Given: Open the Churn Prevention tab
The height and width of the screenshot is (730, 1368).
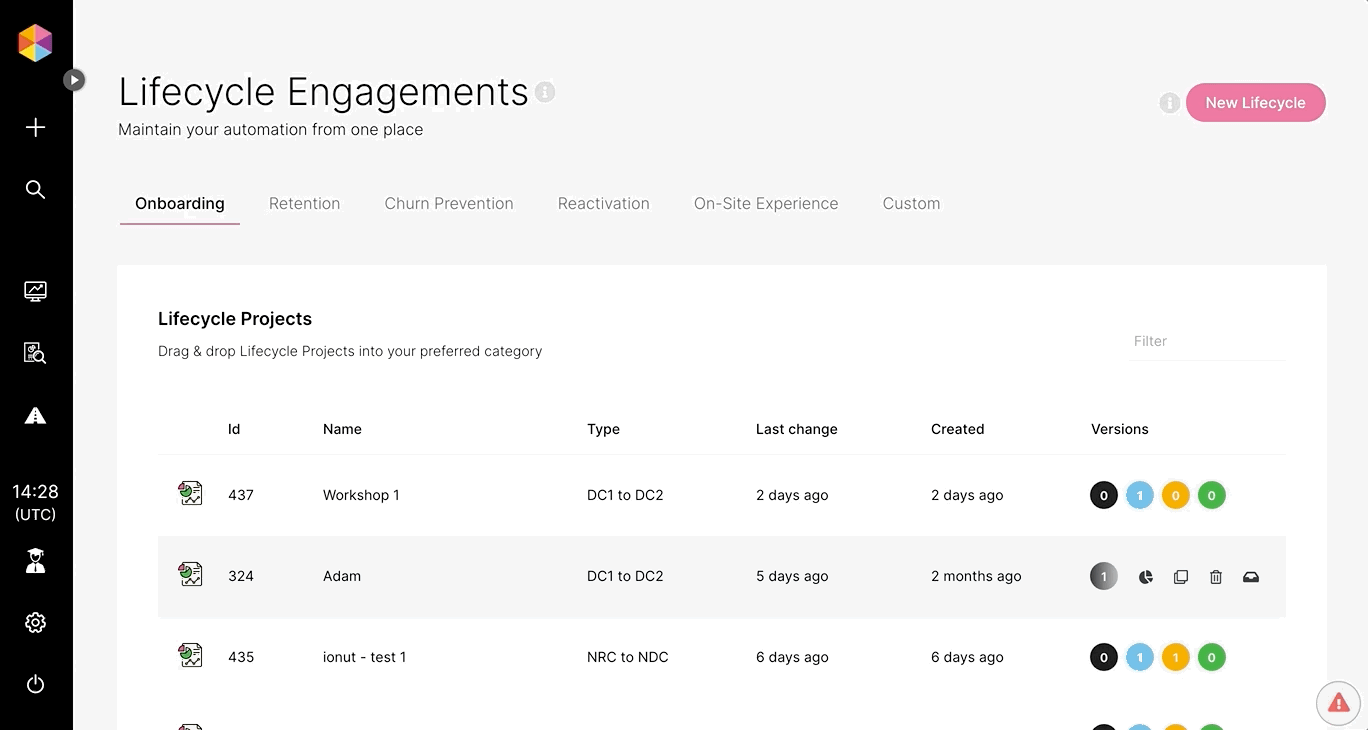Looking at the screenshot, I should click(449, 204).
